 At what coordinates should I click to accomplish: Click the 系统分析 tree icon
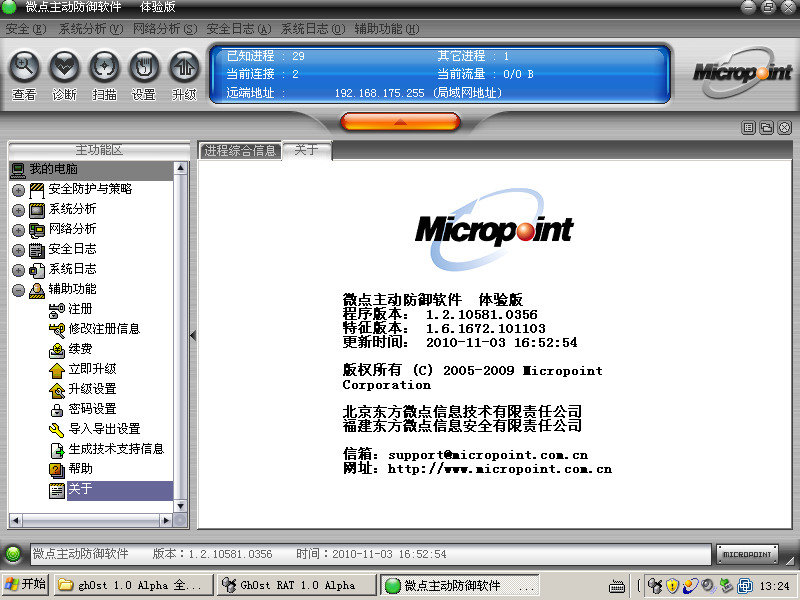37,210
